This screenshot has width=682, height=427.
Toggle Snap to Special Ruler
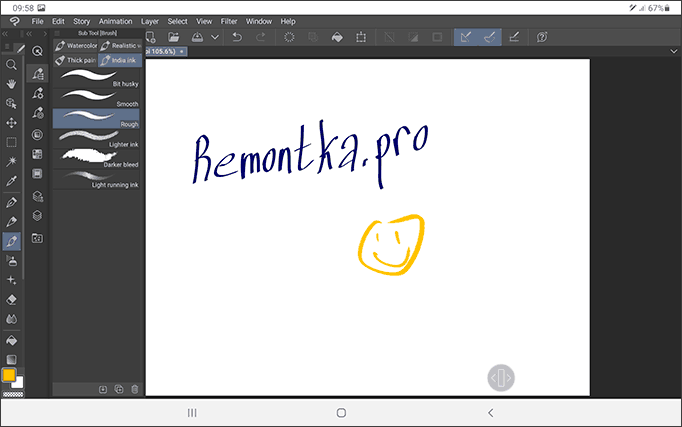pos(490,37)
